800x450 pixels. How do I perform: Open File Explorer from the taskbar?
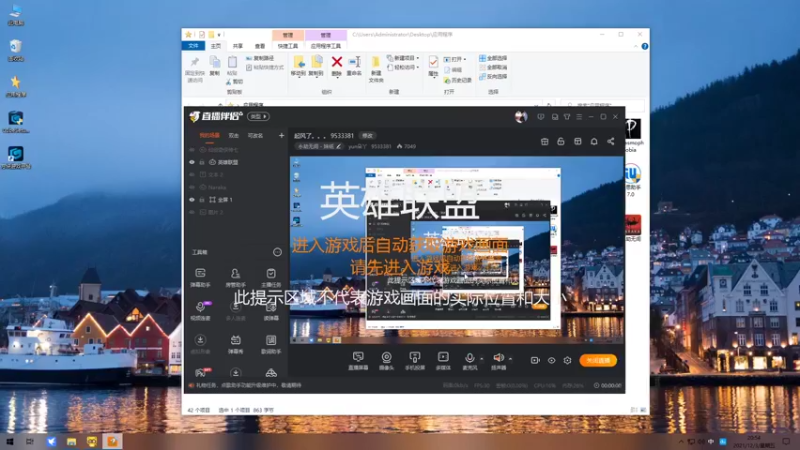(x=71, y=441)
